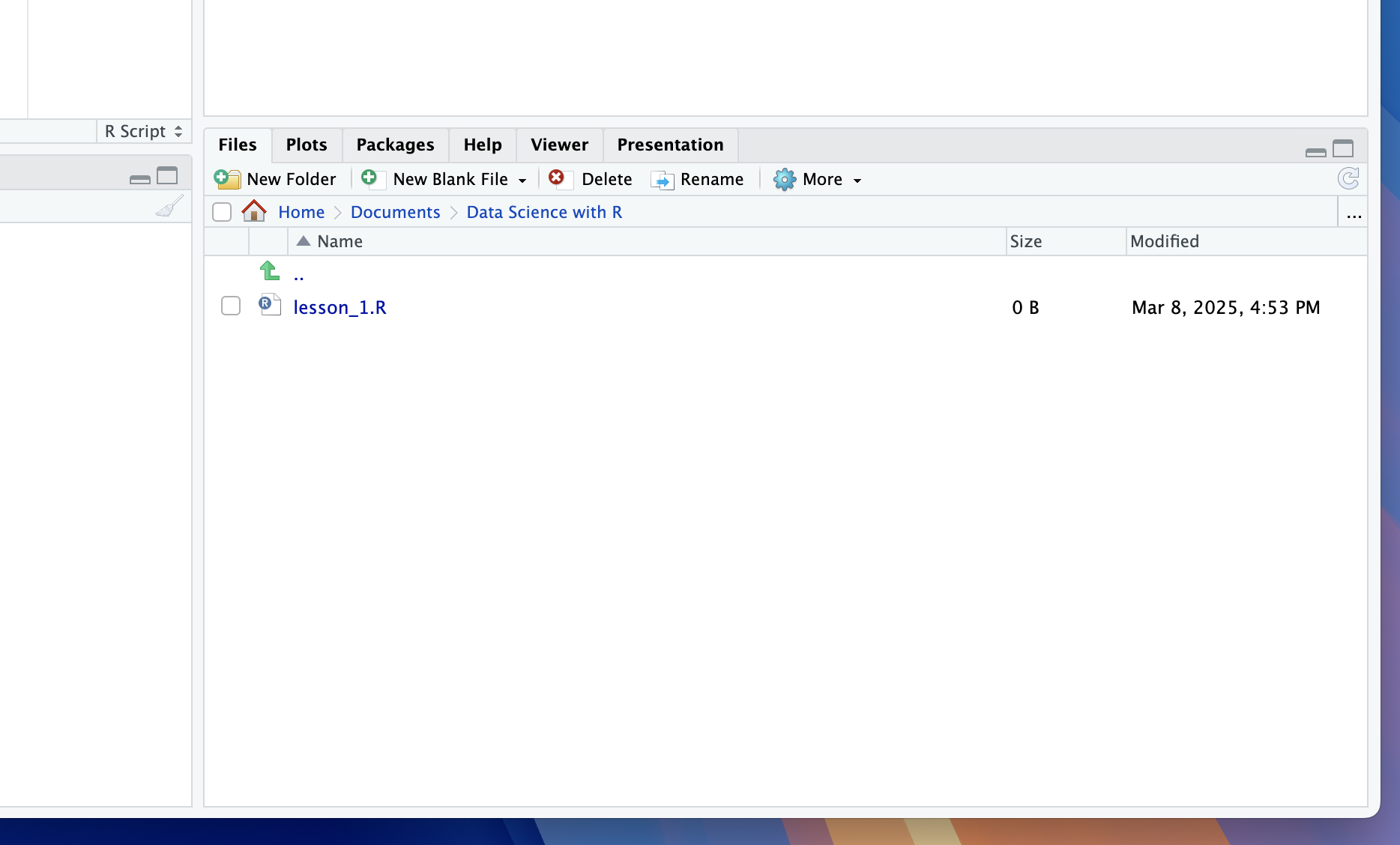This screenshot has width=1400, height=845.
Task: Click the green up-arrow parent folder icon
Action: 269,270
